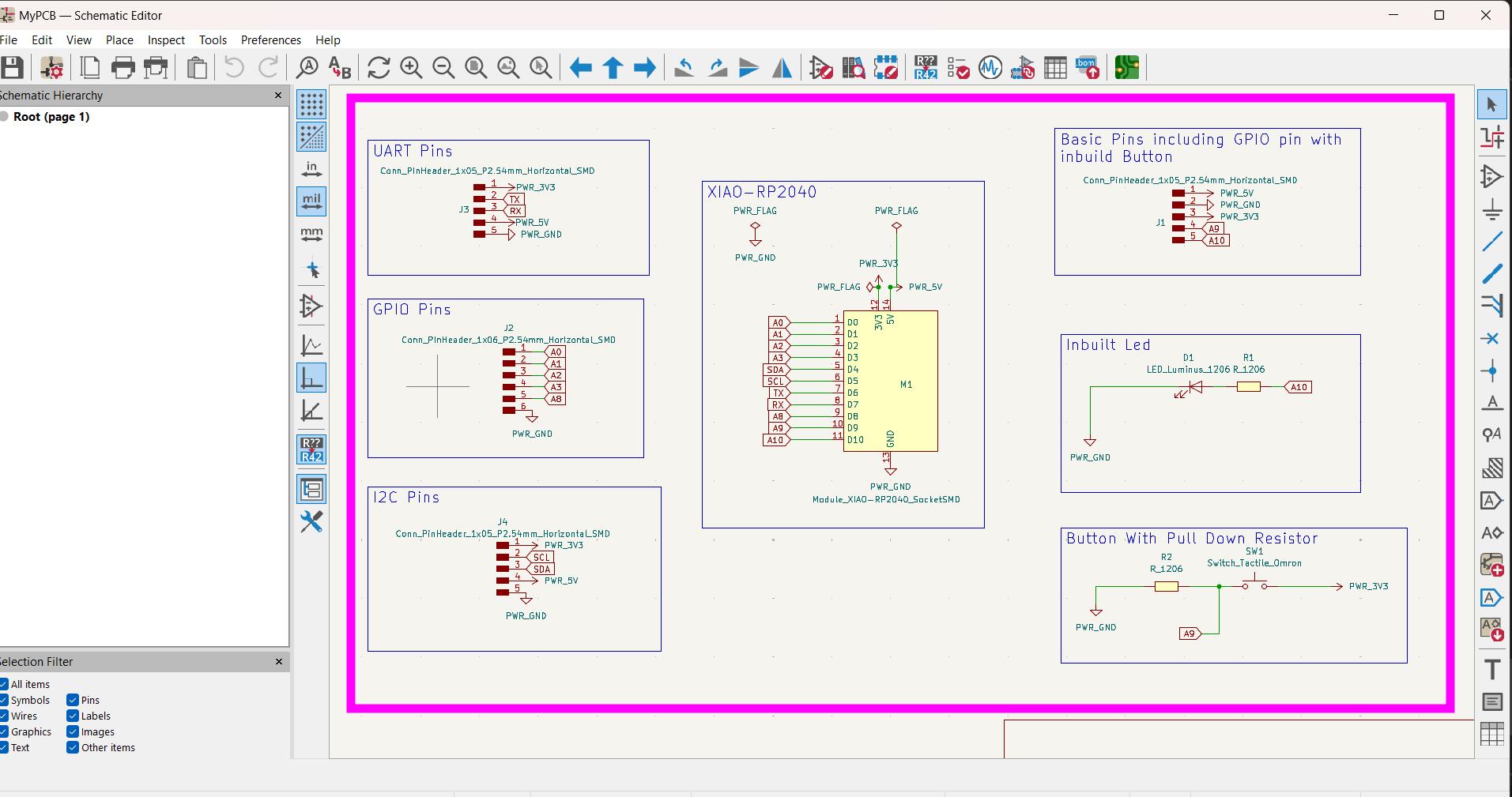1512x797 pixels.
Task: Click Zoom In magnifier icon
Action: point(411,68)
